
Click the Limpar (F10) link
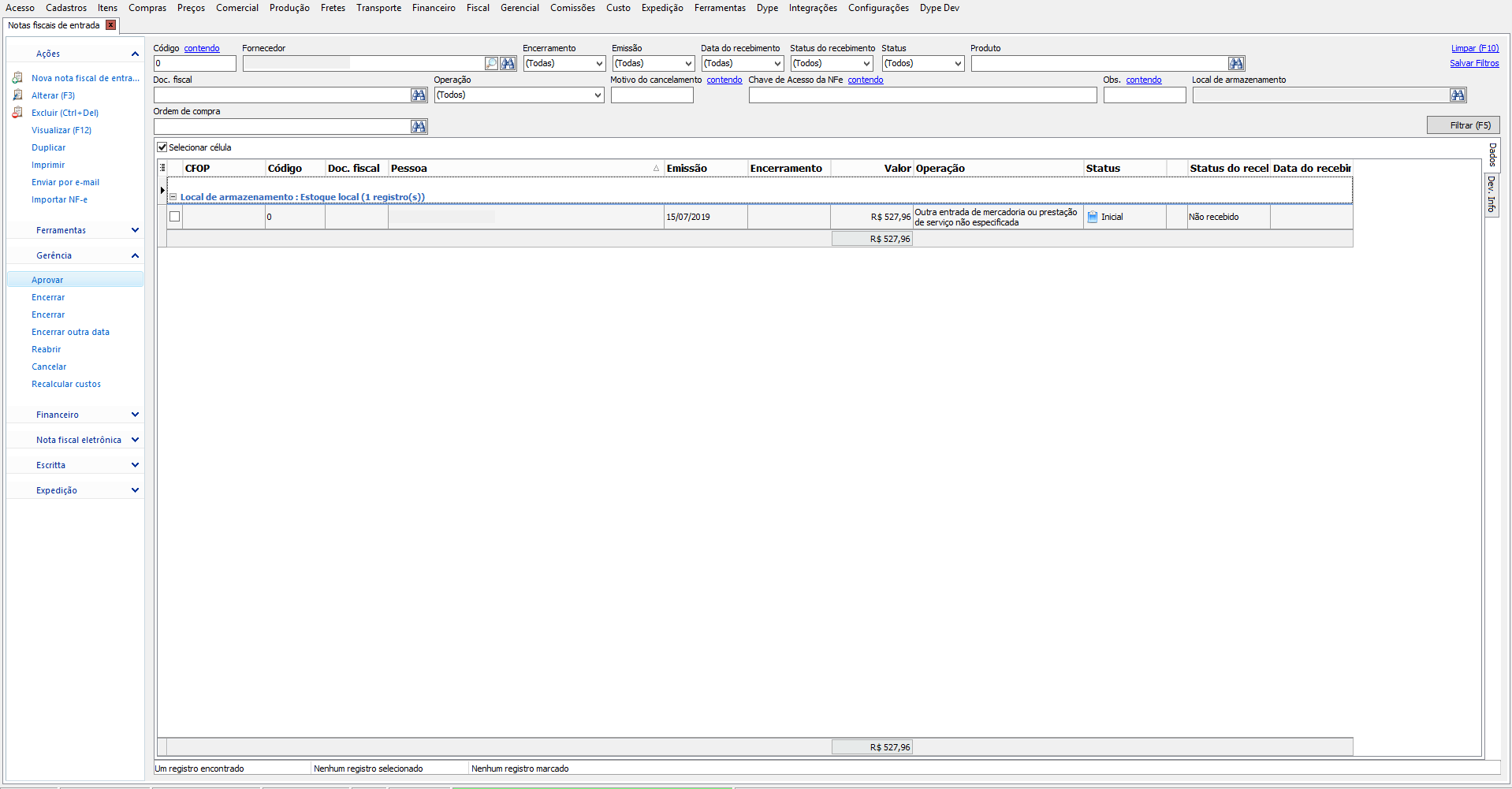[x=1475, y=48]
